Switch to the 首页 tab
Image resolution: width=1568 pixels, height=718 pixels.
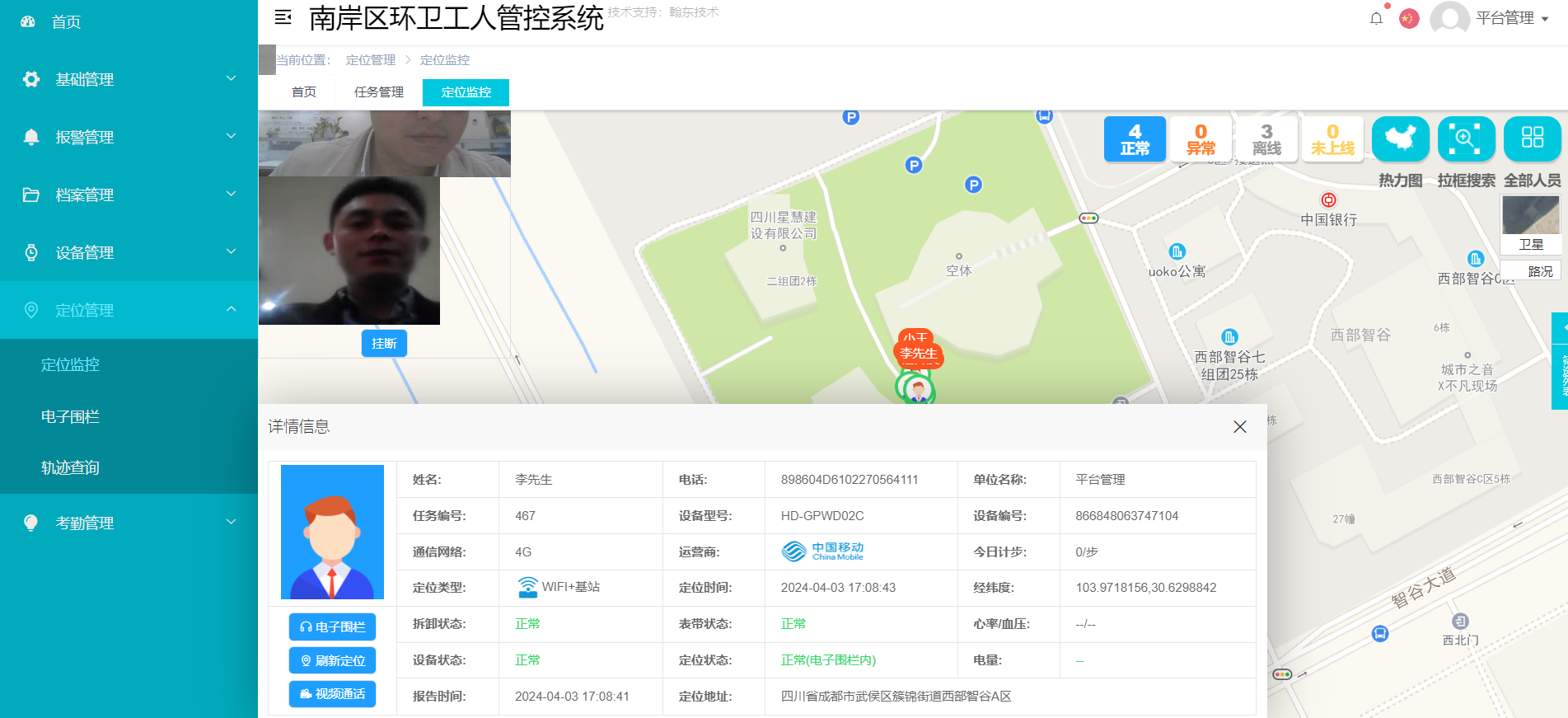304,92
